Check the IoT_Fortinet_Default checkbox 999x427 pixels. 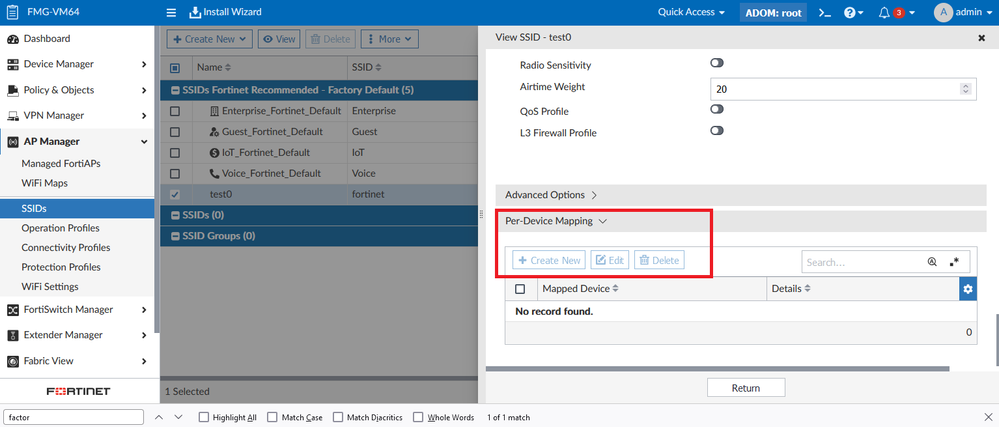[x=175, y=153]
